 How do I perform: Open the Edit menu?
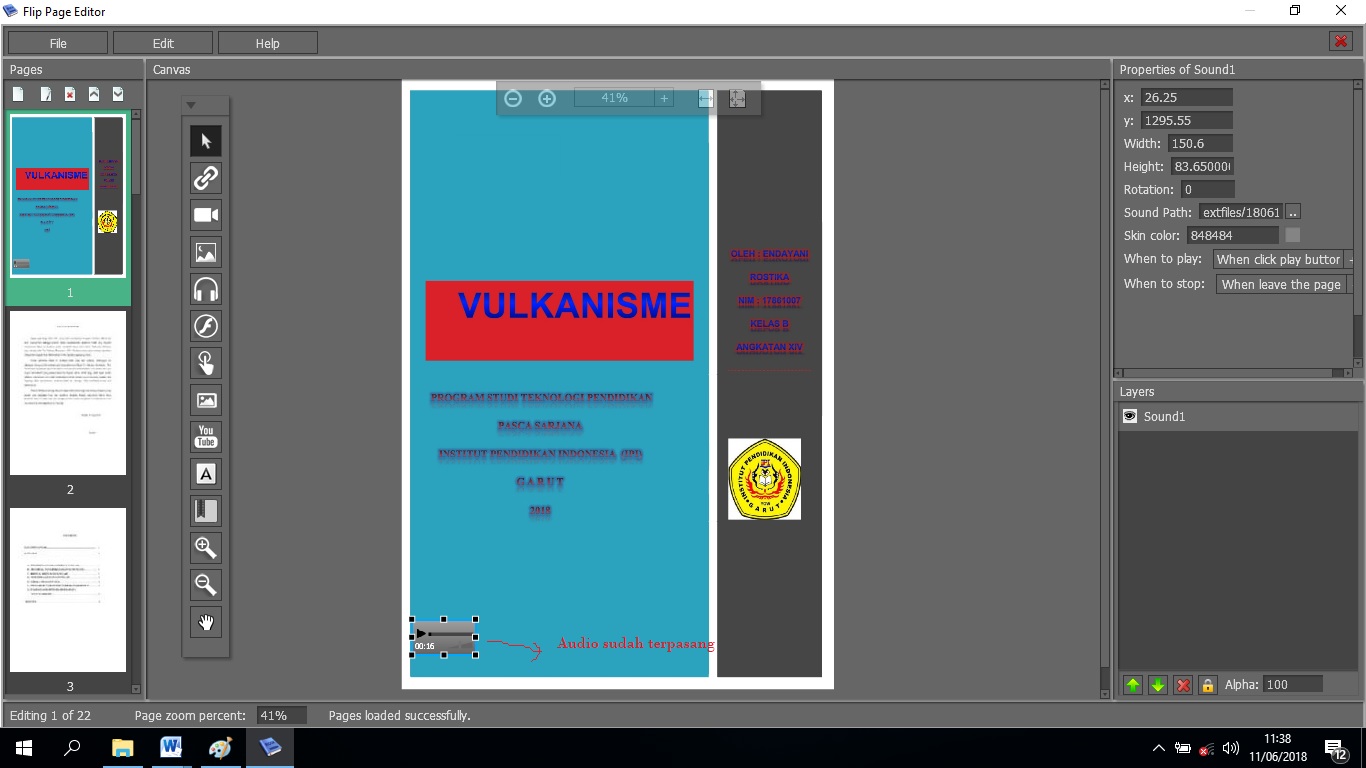click(163, 43)
